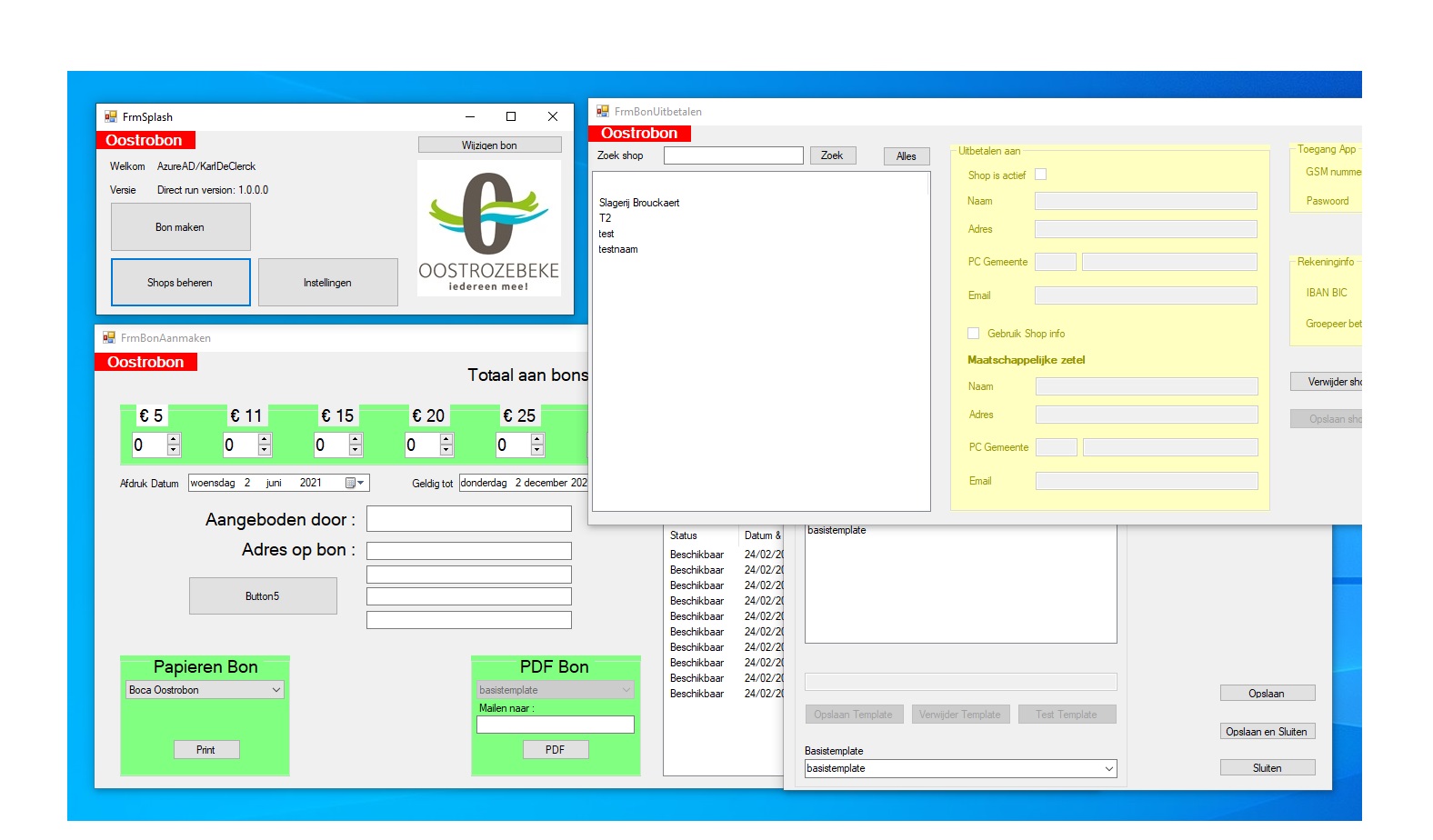Image resolution: width=1433 pixels, height=840 pixels.
Task: Click the 'Bon maken' button
Action: [180, 227]
